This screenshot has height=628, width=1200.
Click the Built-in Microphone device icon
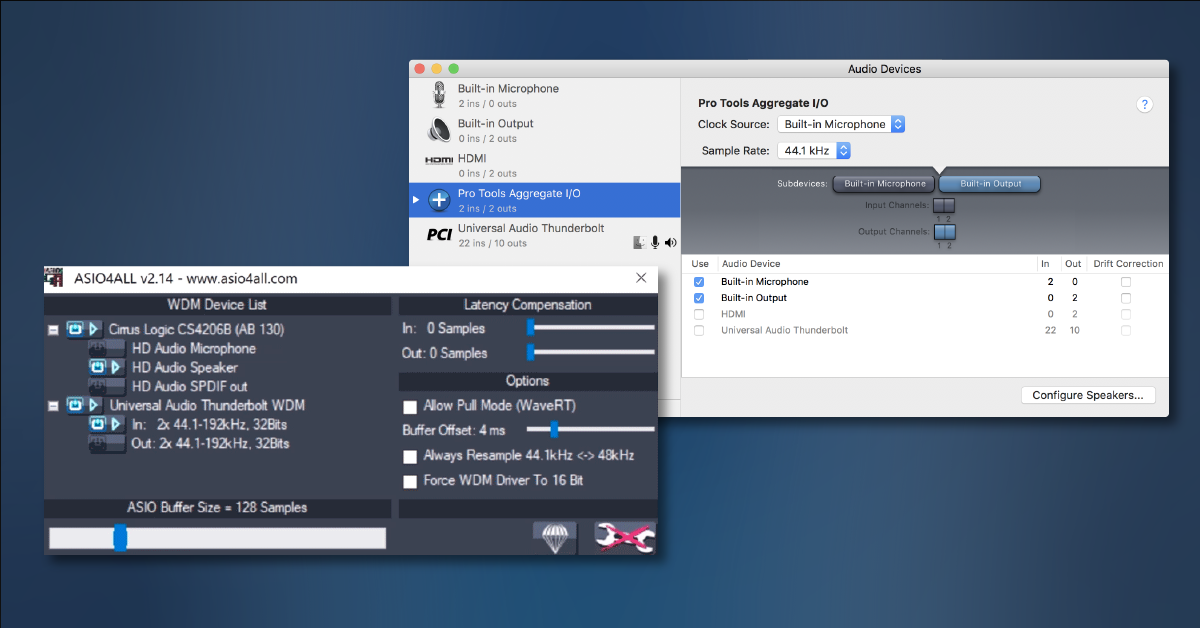point(439,95)
